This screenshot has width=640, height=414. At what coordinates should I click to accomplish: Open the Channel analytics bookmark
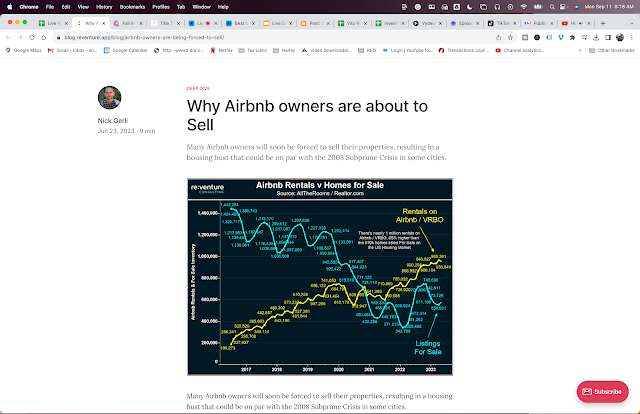pyautogui.click(x=520, y=50)
